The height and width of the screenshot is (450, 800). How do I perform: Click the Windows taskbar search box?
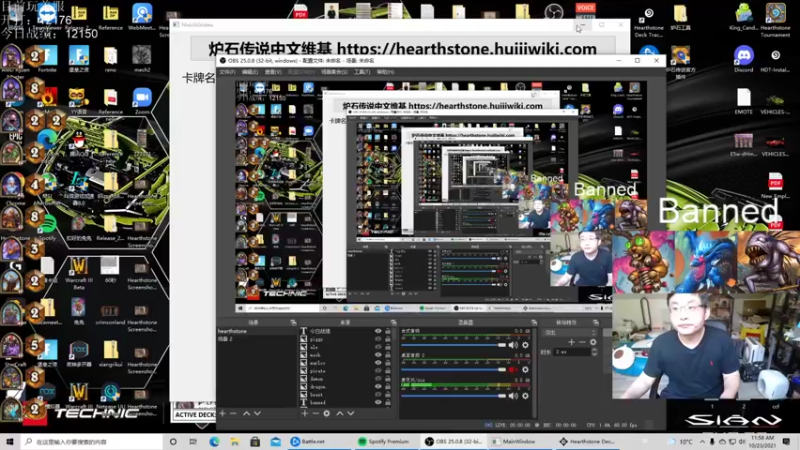tap(92, 441)
